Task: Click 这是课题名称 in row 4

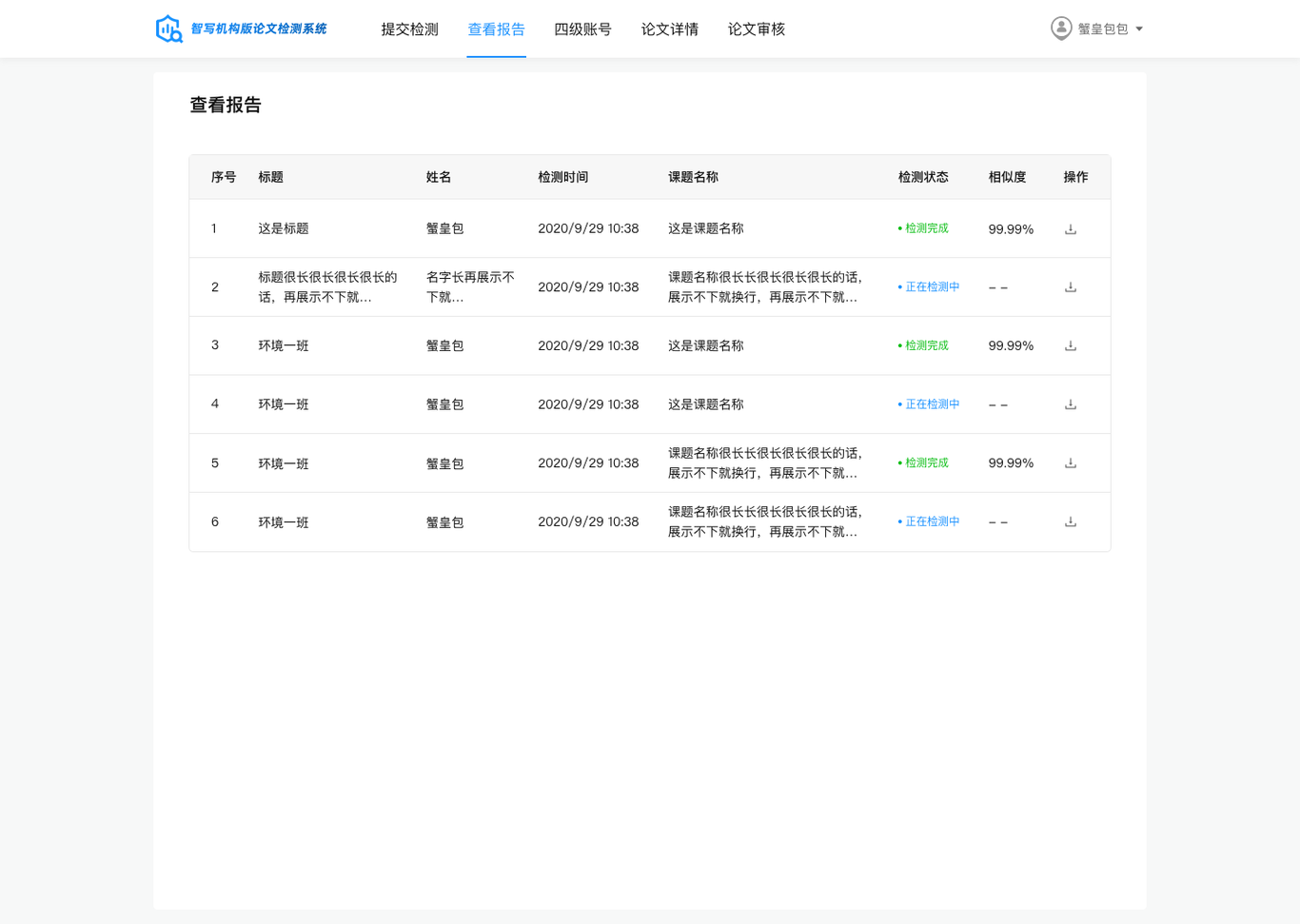Action: tap(706, 405)
